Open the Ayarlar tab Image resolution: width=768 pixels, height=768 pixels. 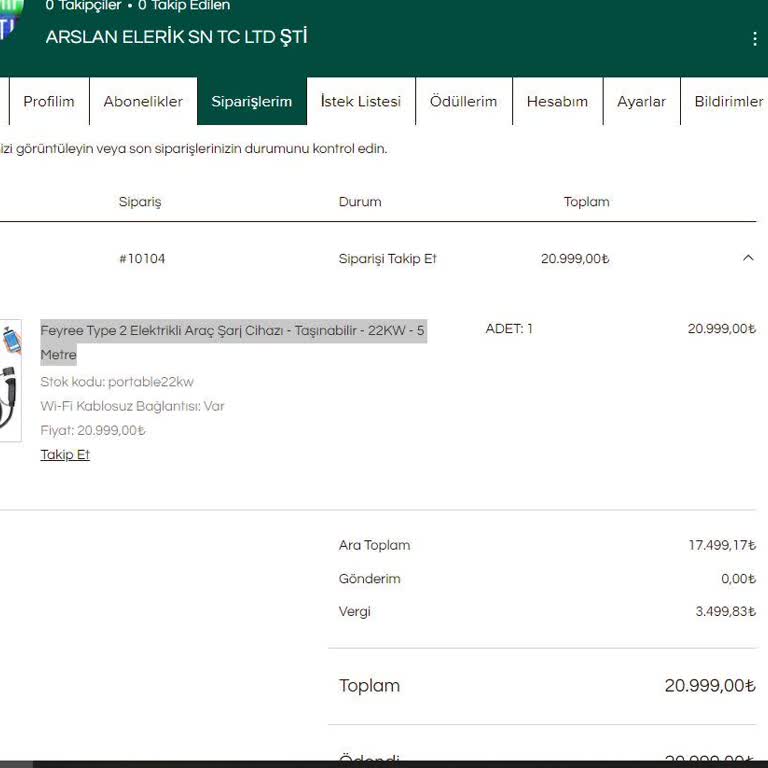[x=641, y=101]
